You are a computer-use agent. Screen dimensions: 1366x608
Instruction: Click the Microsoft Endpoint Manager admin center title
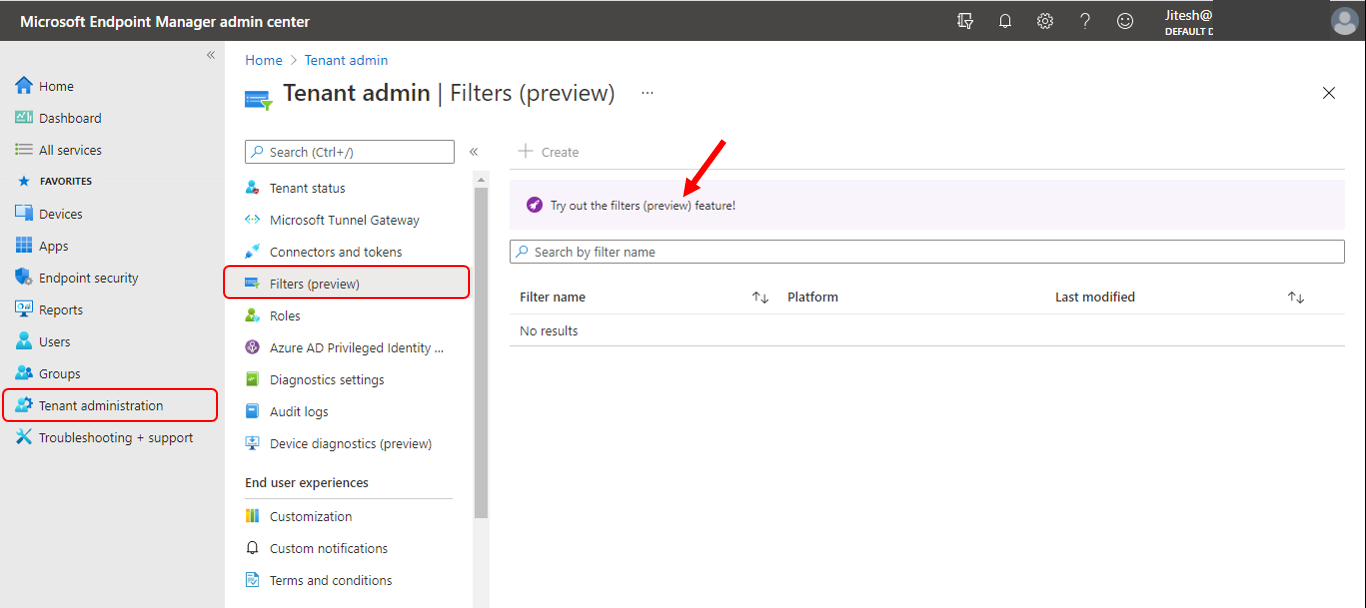point(165,21)
